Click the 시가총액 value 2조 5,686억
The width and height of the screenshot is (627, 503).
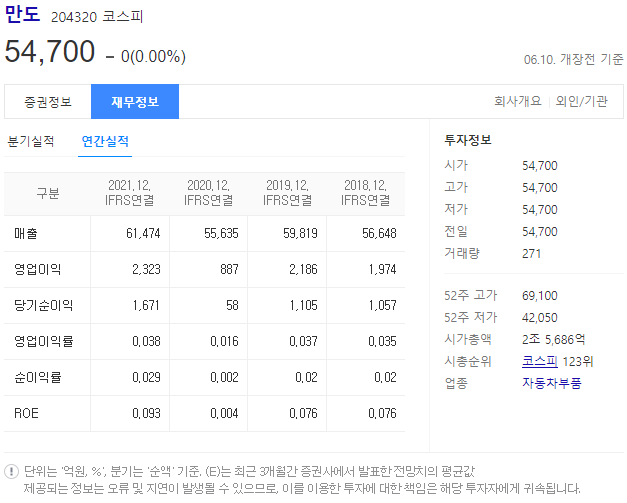click(x=554, y=339)
